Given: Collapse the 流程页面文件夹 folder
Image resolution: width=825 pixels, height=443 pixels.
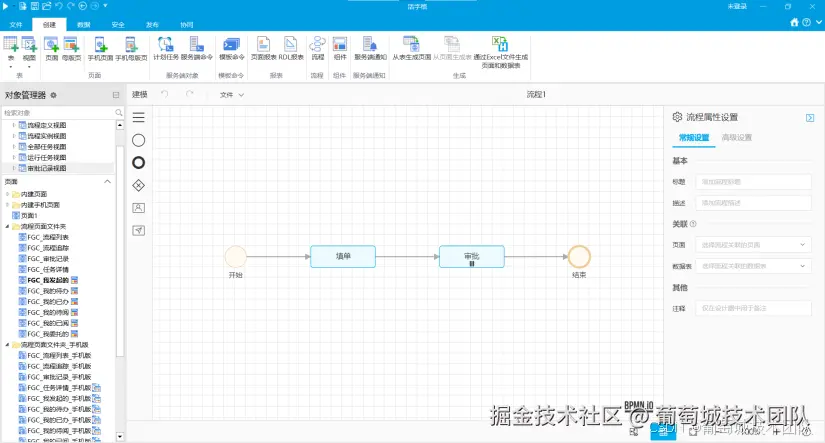Looking at the screenshot, I should (7, 226).
